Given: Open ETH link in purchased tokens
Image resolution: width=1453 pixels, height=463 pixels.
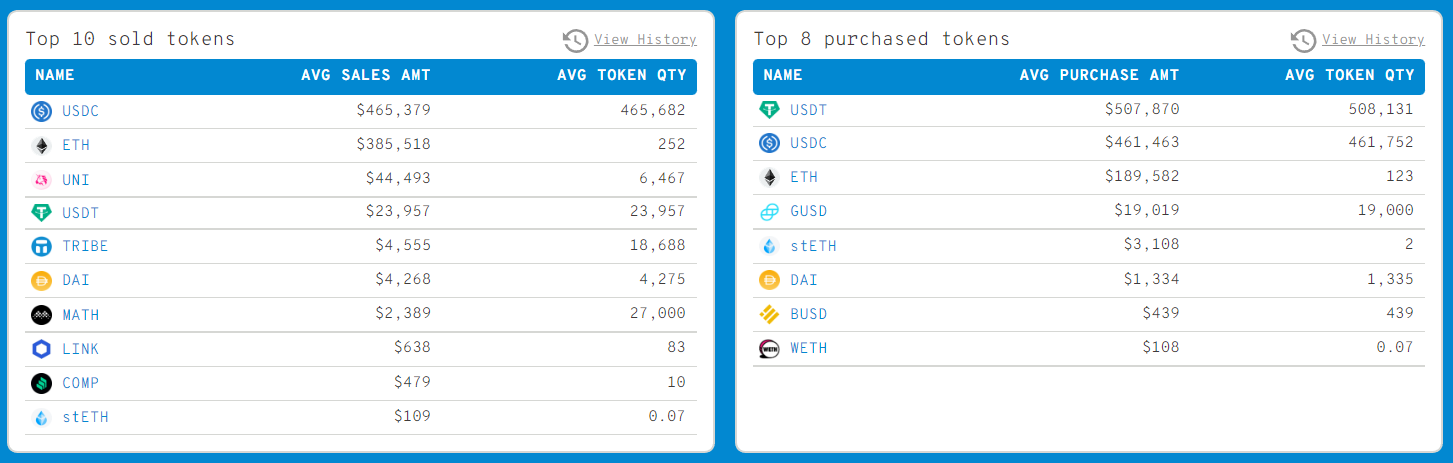Looking at the screenshot, I should (x=804, y=178).
